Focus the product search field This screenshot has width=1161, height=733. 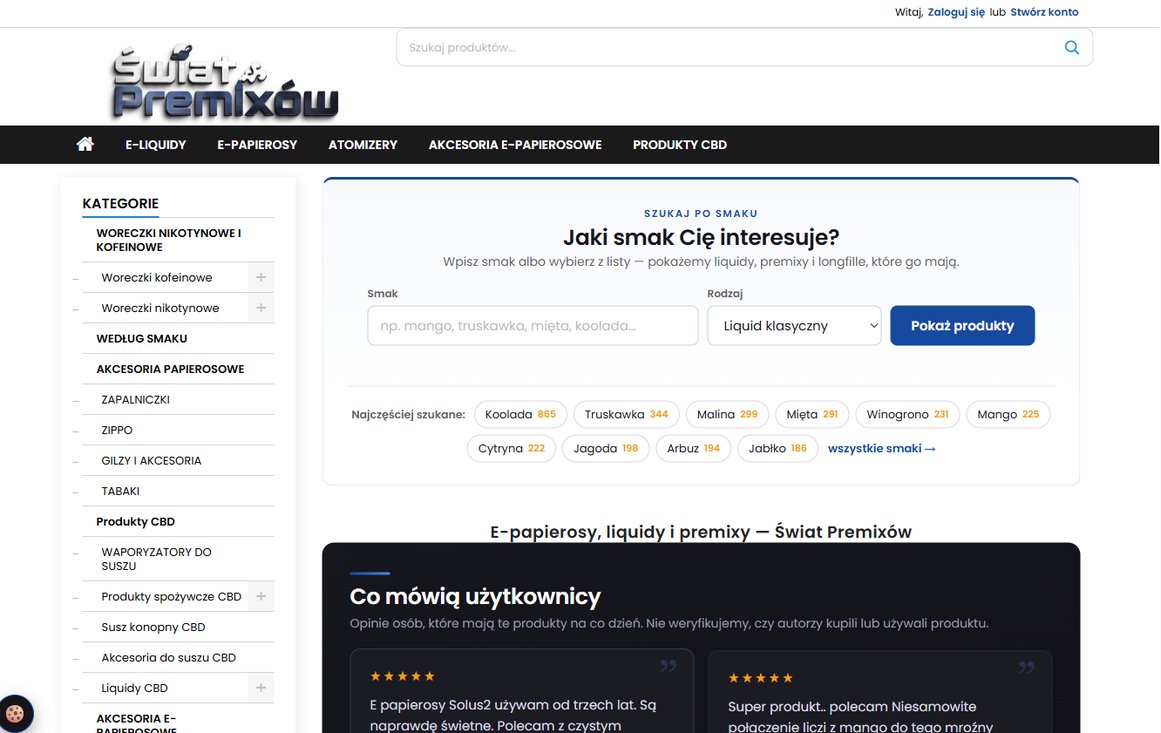(x=744, y=47)
